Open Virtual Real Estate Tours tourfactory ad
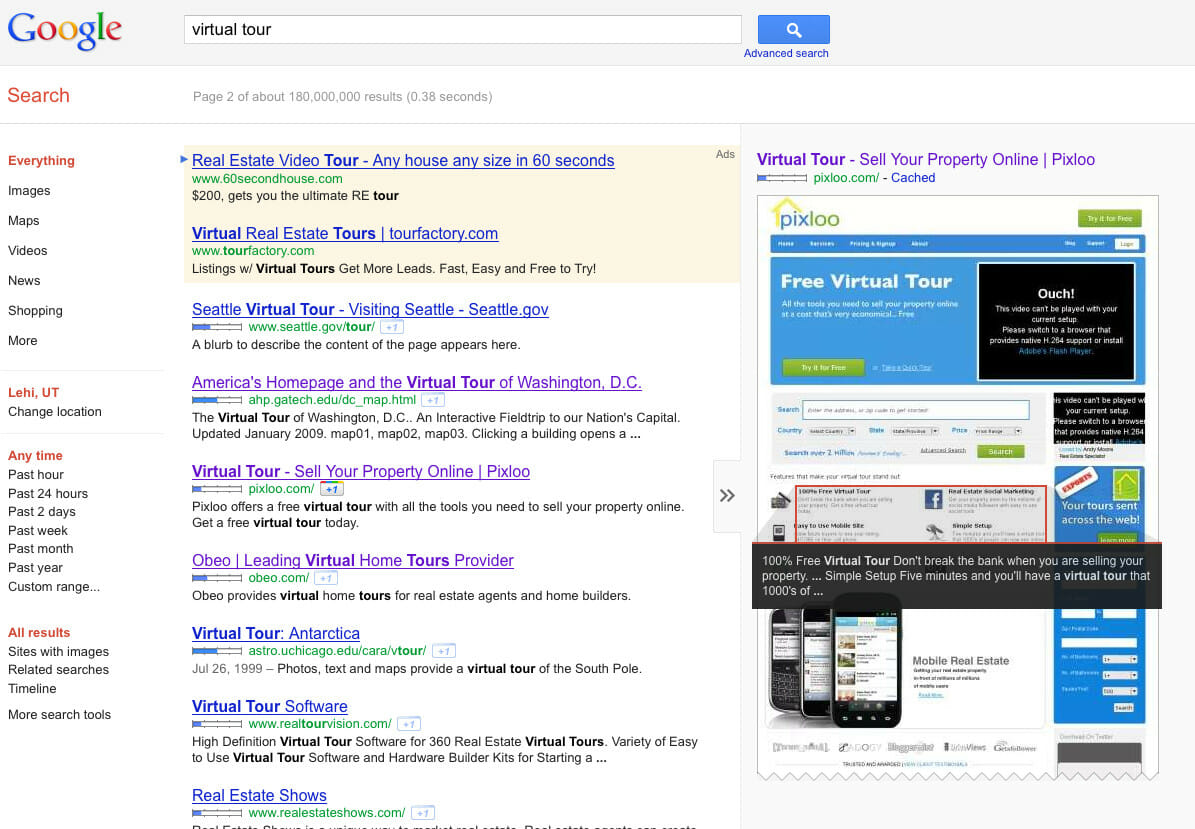The width and height of the screenshot is (1195, 829). click(x=345, y=234)
